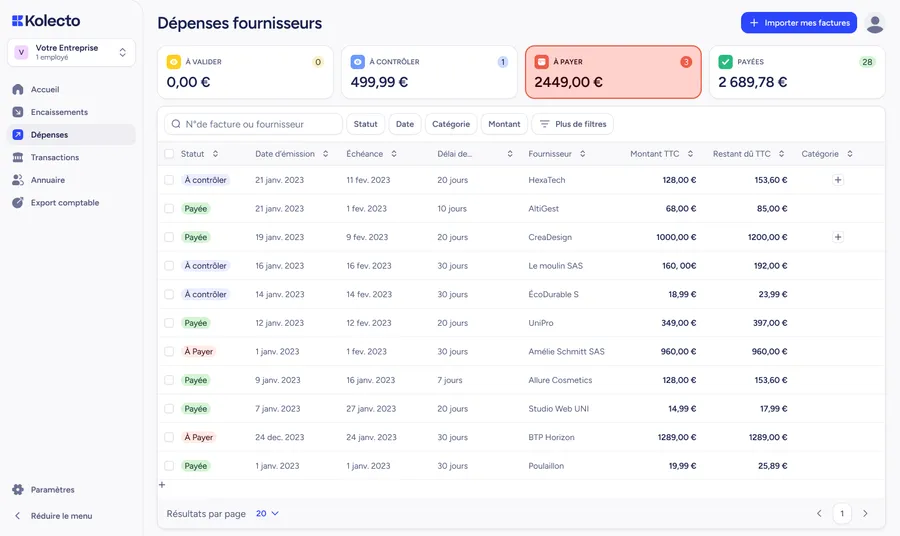
Task: Focus the invoice or supplier search field
Action: point(253,124)
